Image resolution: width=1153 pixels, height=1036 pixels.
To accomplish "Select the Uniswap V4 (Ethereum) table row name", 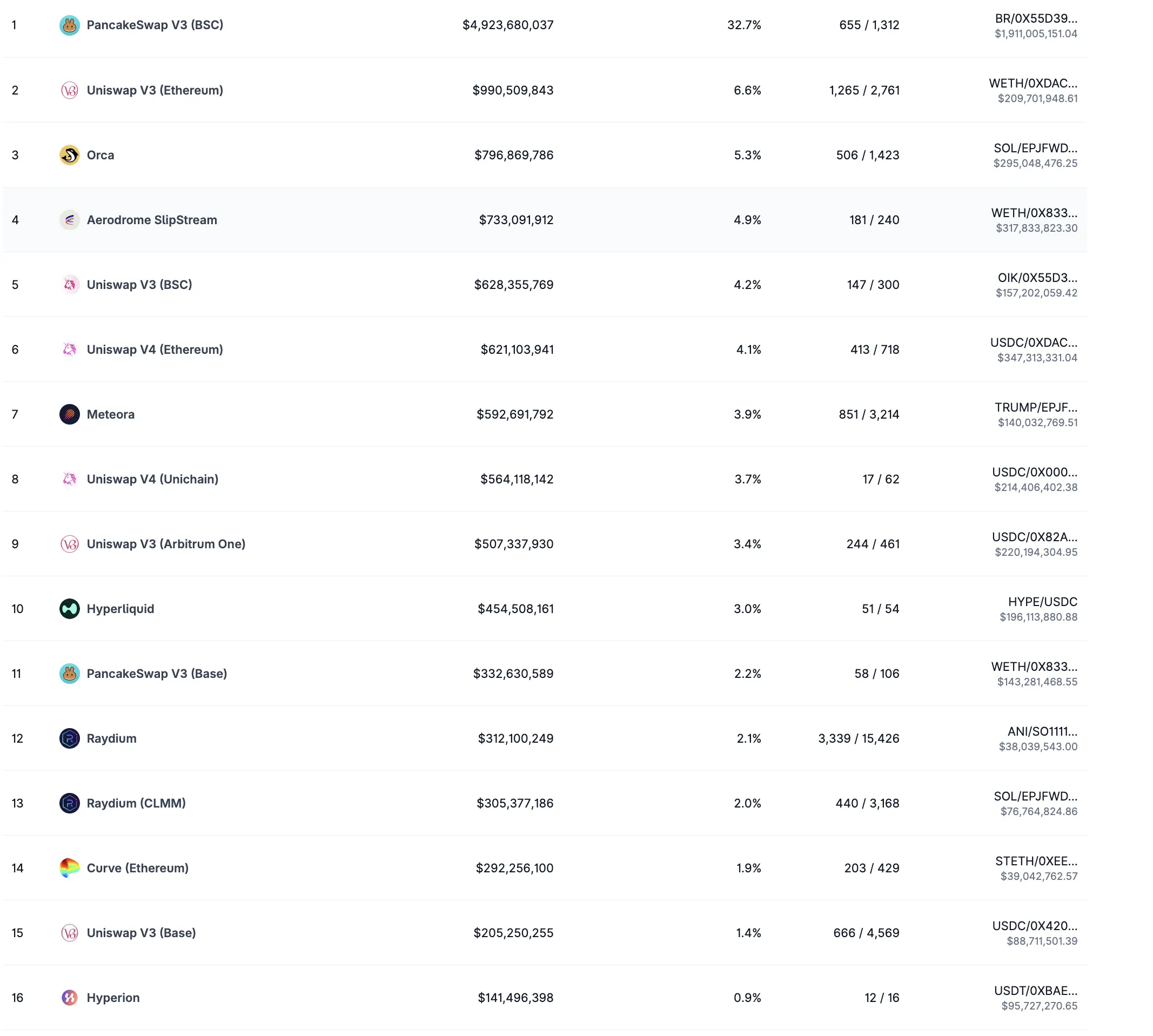I will tap(155, 349).
